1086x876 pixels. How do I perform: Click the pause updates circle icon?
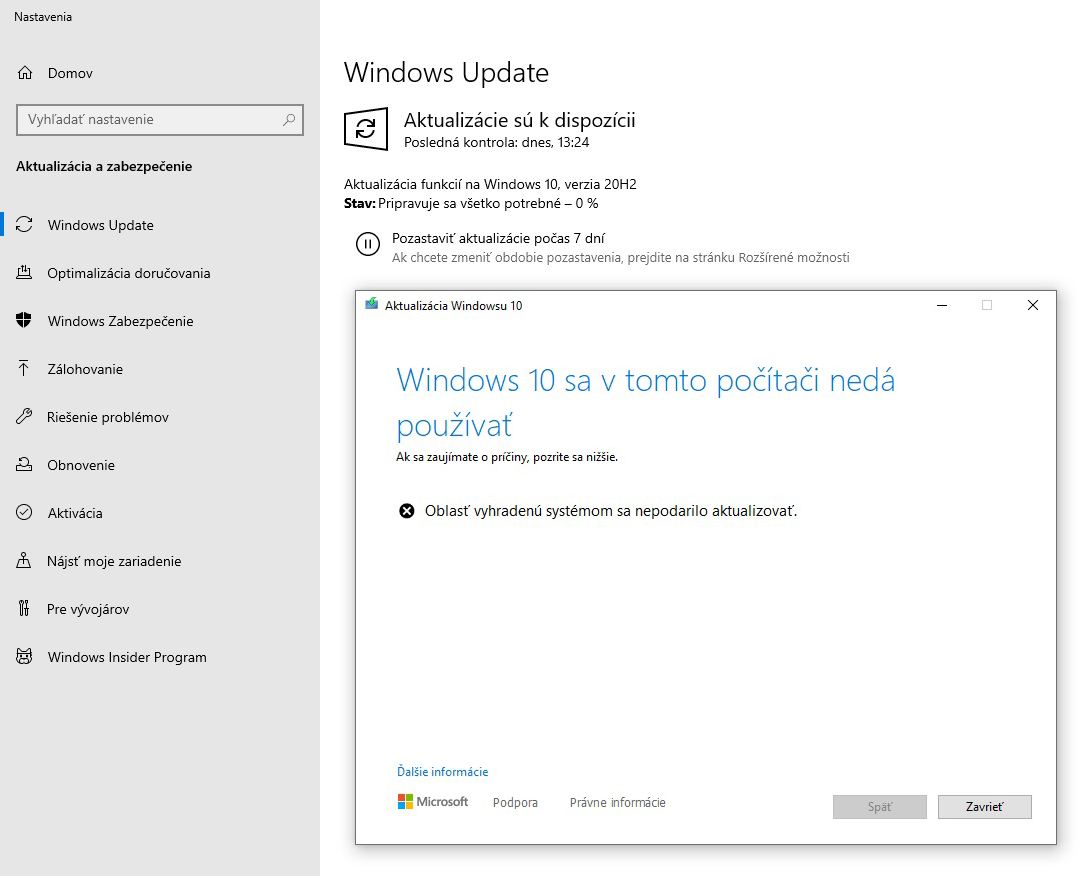(x=368, y=244)
